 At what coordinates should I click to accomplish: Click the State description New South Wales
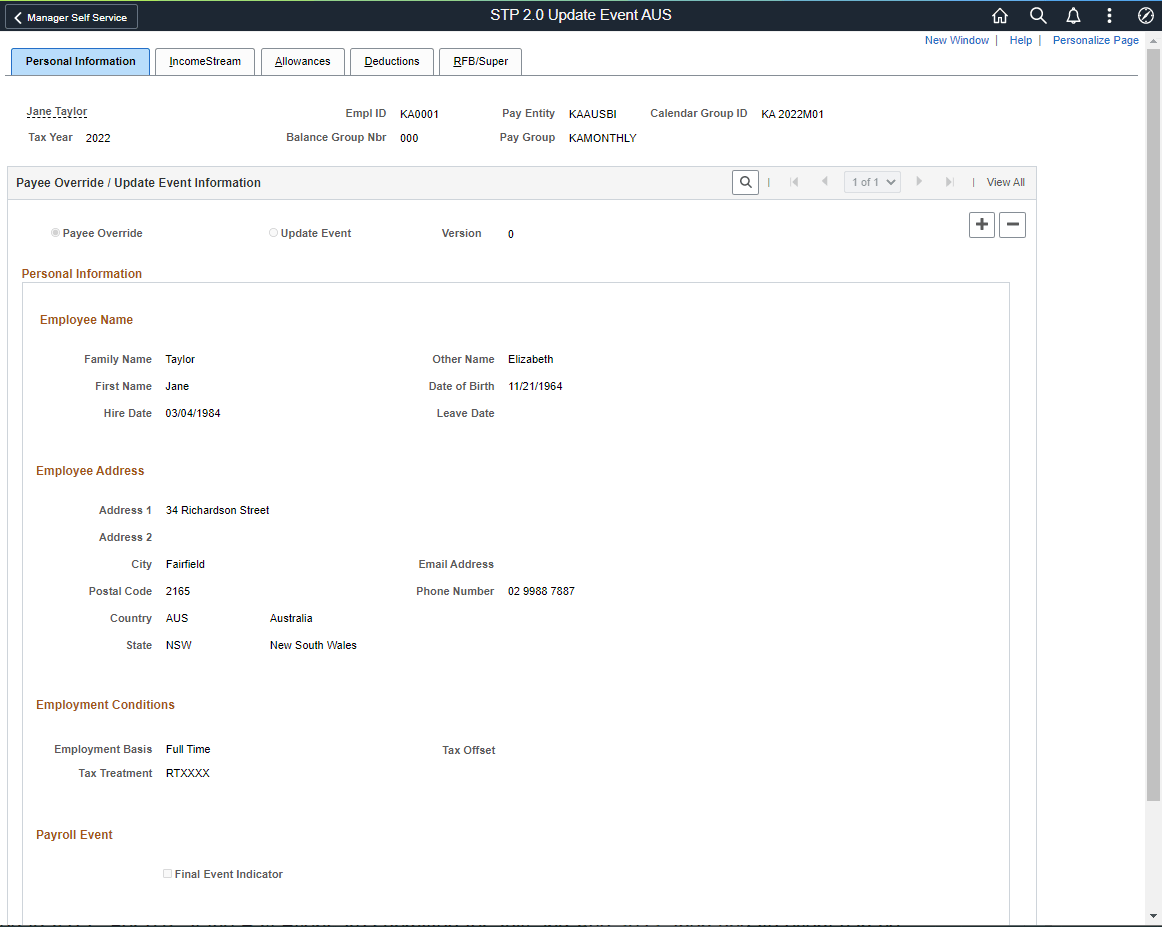(313, 645)
